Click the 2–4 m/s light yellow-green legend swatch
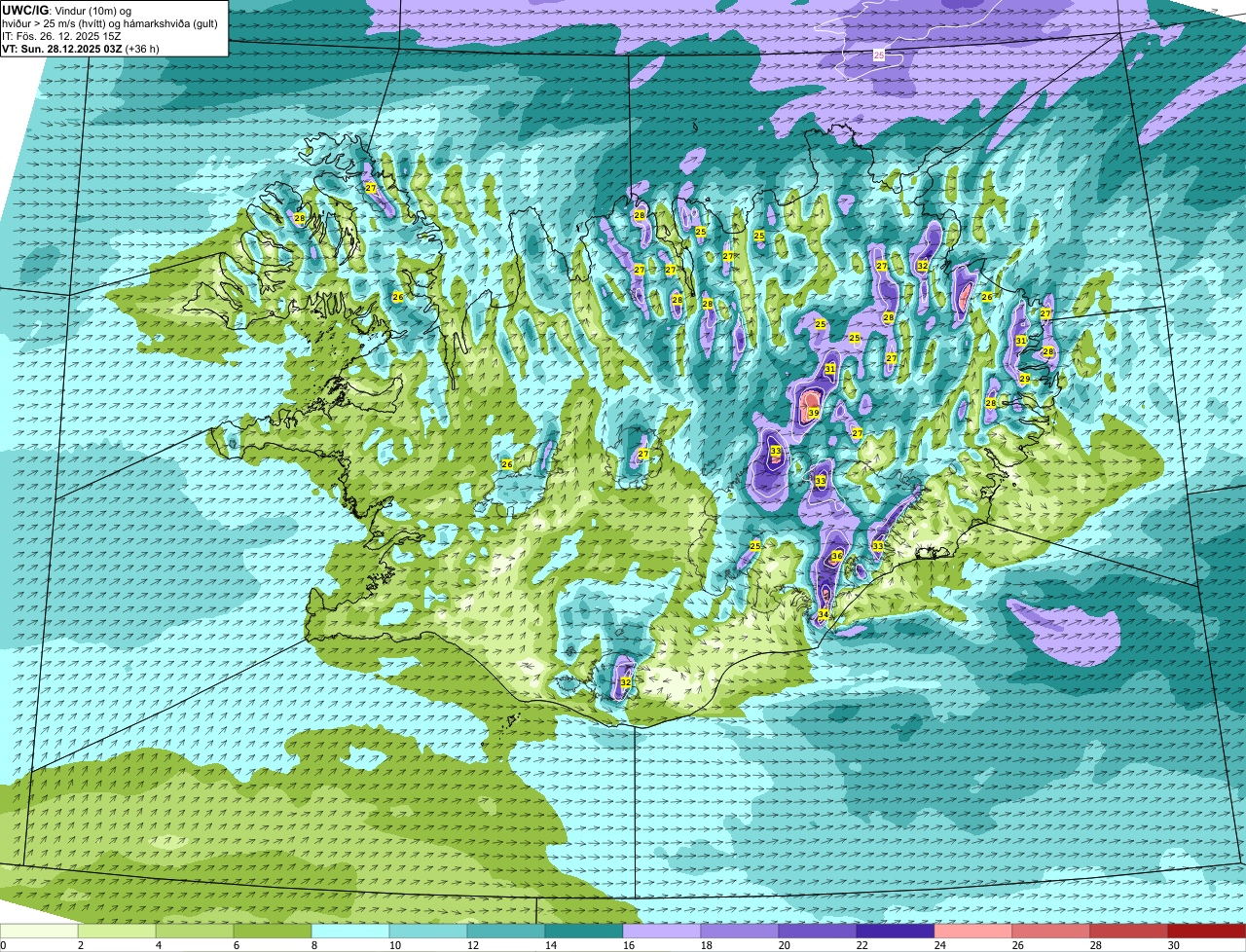The image size is (1246, 952). click(117, 931)
